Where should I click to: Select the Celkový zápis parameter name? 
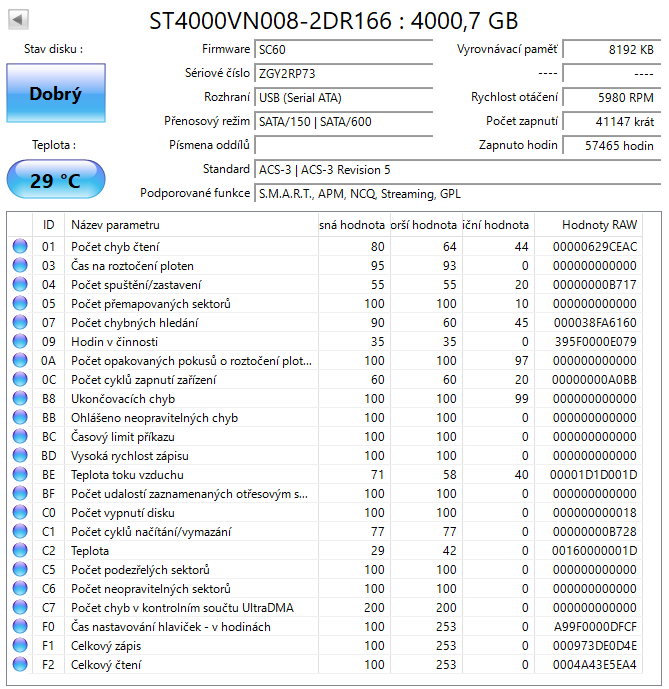coord(106,646)
